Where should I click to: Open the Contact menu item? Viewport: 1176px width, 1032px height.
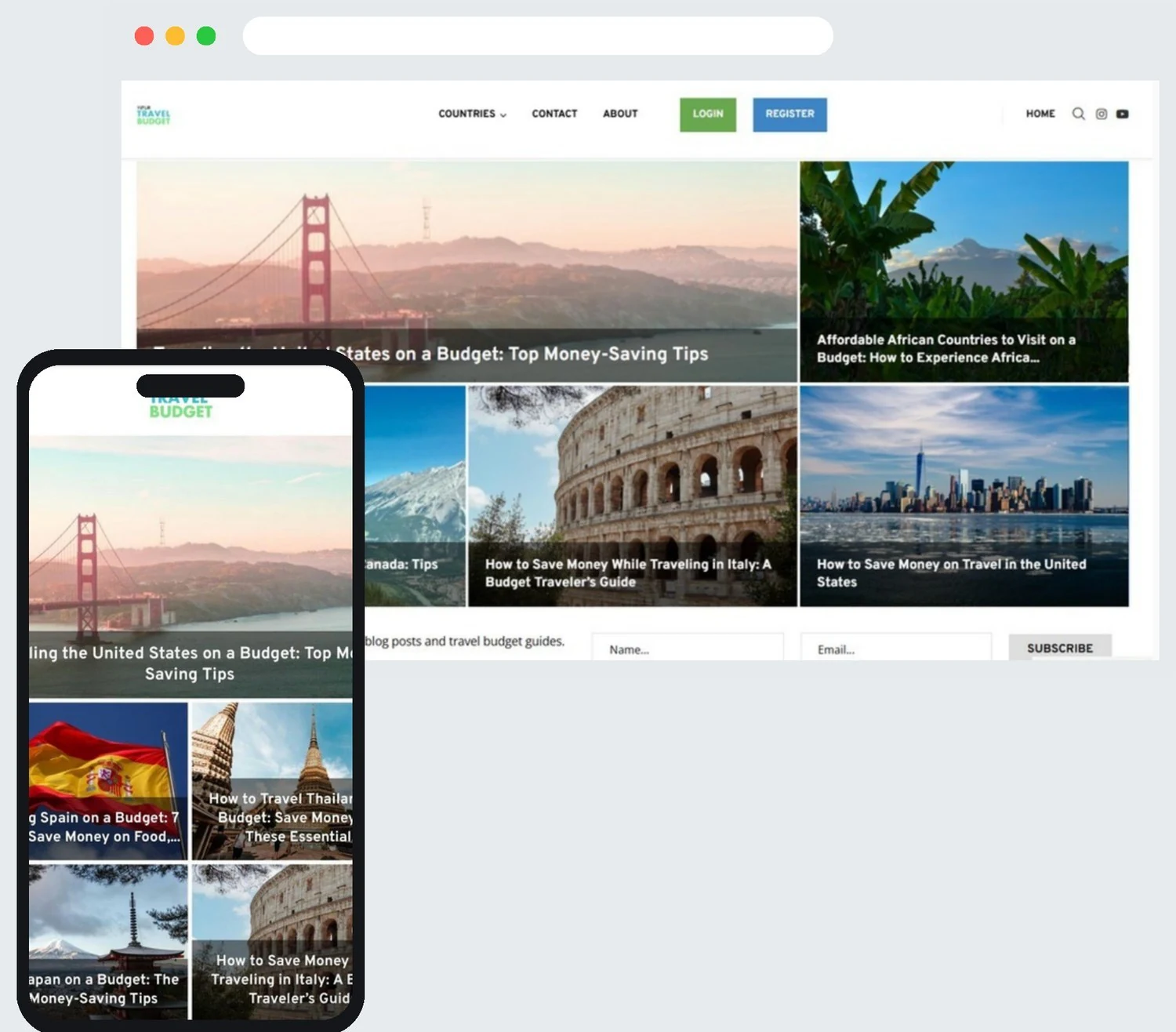554,114
